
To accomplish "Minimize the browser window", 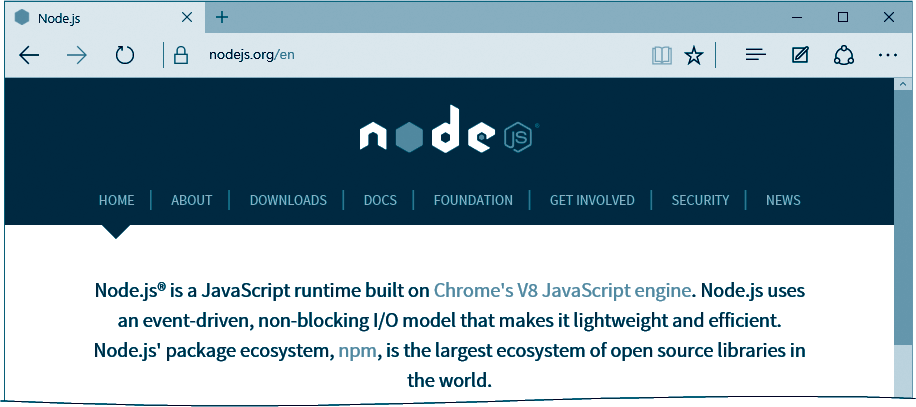I will (797, 18).
